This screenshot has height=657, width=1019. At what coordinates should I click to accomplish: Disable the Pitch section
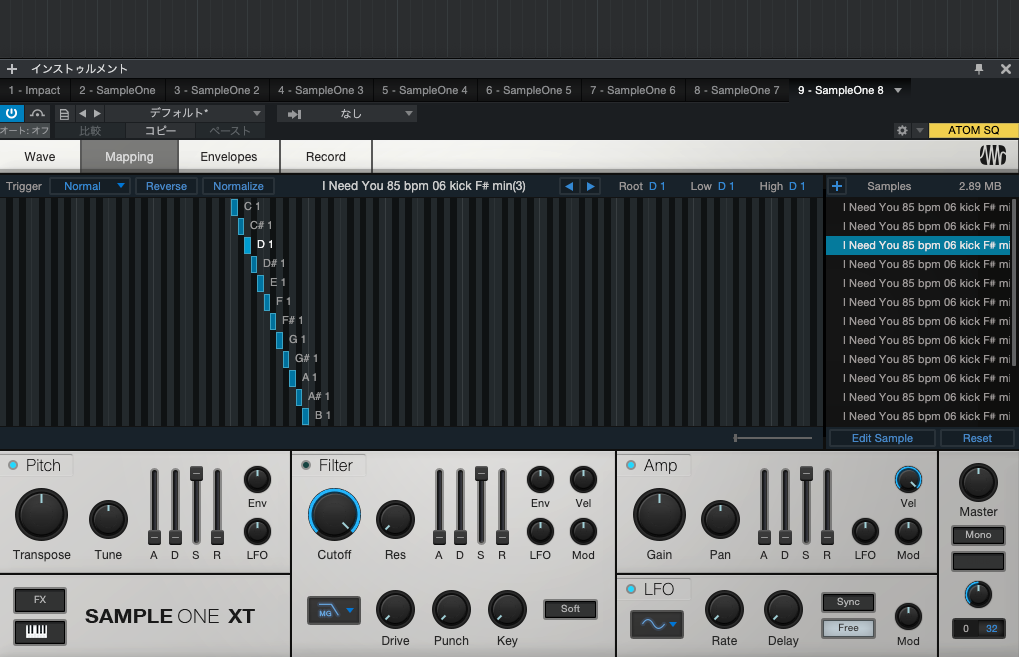pos(13,466)
